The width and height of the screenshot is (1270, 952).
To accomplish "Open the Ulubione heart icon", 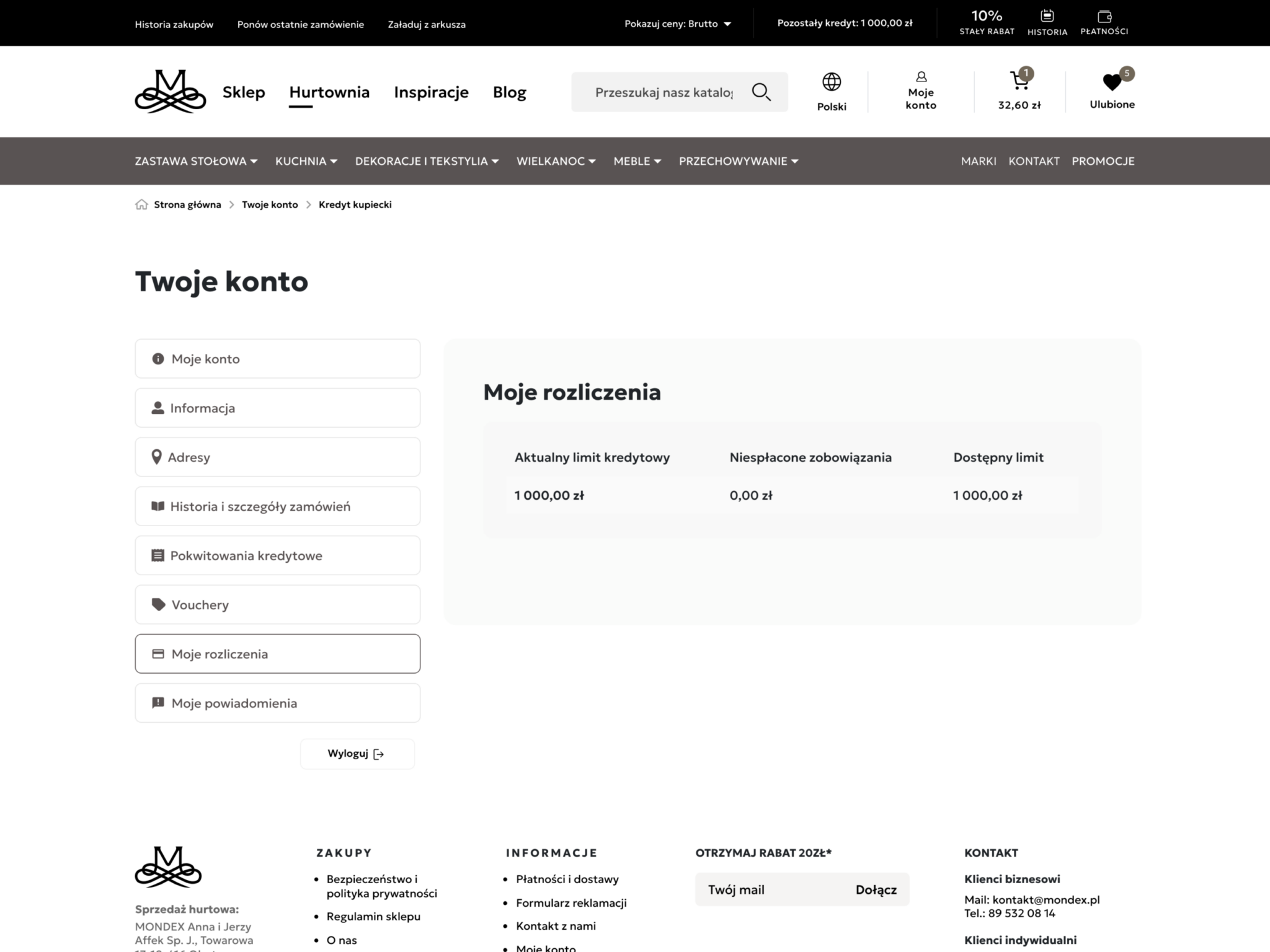I will click(x=1112, y=82).
